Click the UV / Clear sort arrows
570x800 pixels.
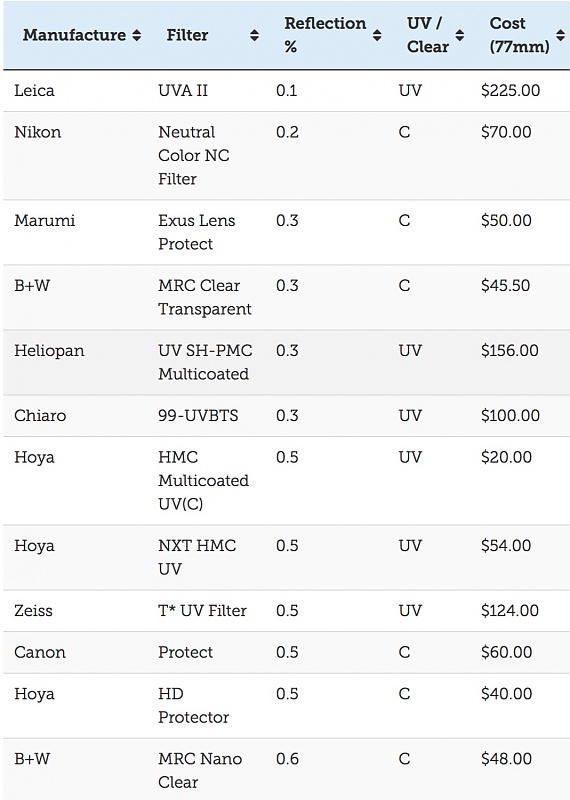click(x=460, y=35)
